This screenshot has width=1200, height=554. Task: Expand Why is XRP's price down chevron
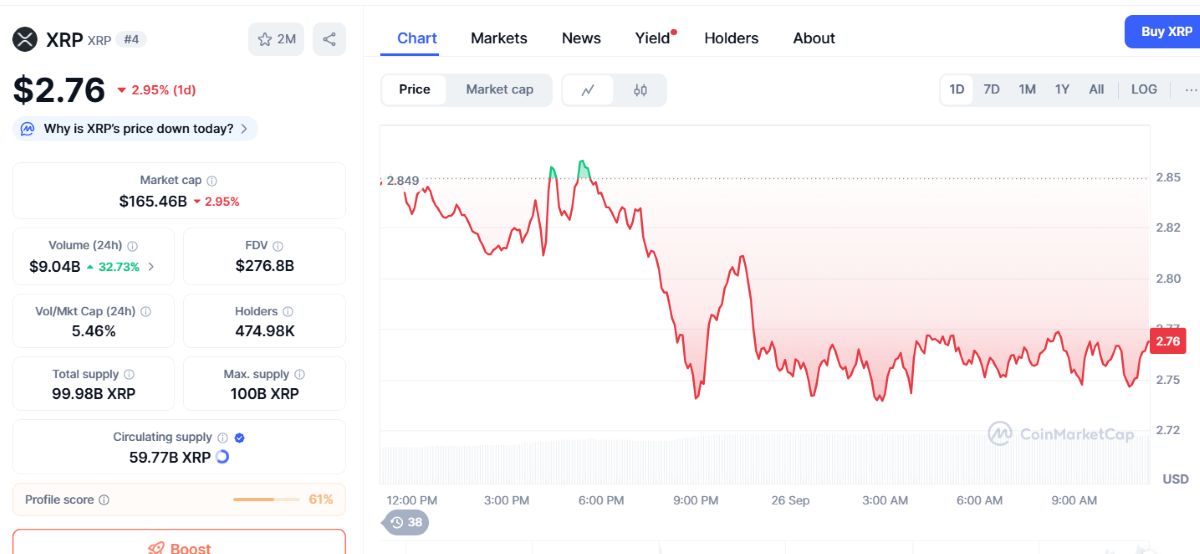point(244,129)
